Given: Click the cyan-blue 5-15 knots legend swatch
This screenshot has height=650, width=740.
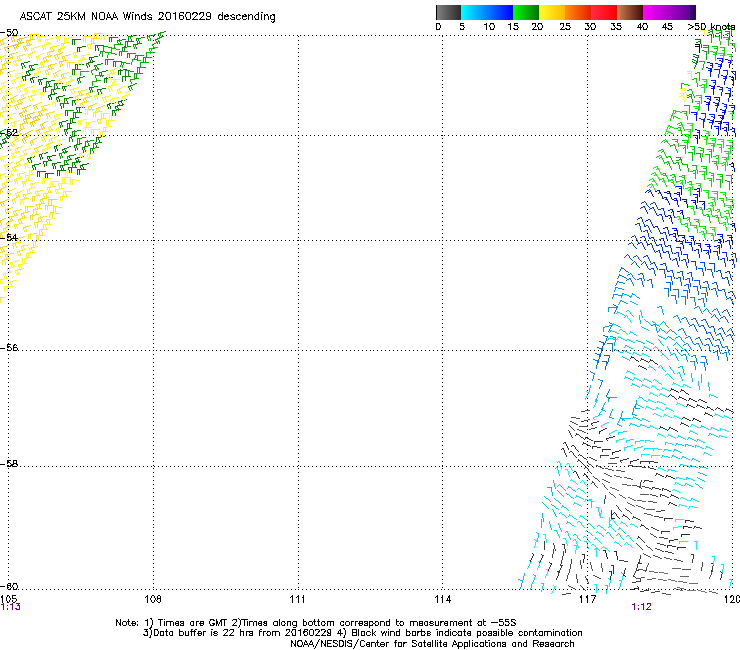Looking at the screenshot, I should (487, 12).
